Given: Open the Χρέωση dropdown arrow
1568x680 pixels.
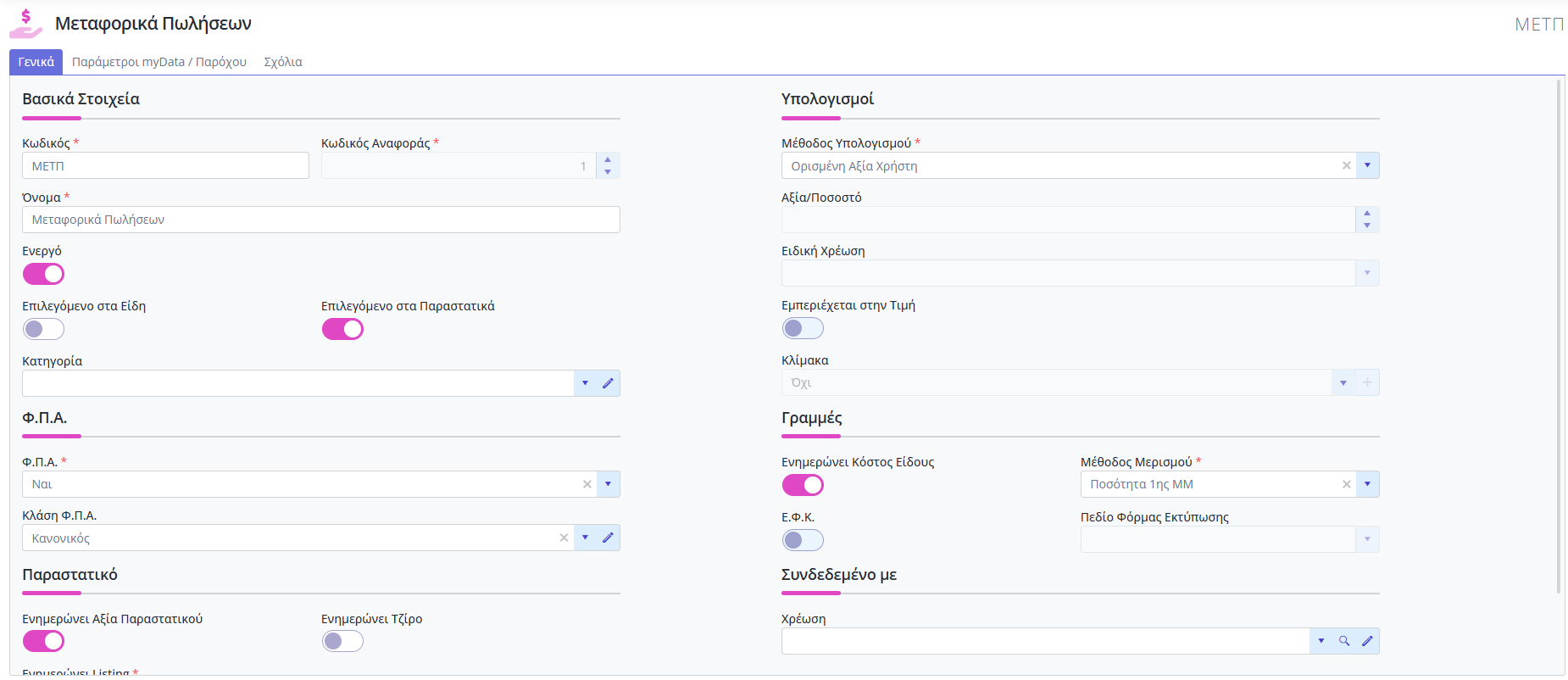Looking at the screenshot, I should point(1321,641).
